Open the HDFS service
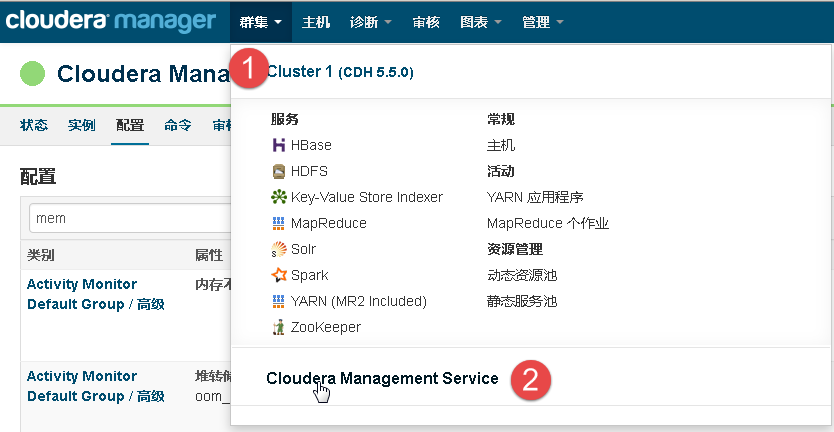Viewport: 834px width, 432px height. point(309,171)
